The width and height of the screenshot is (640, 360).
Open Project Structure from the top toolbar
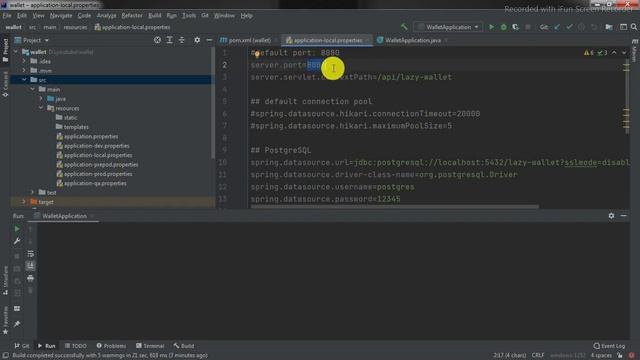[609, 27]
